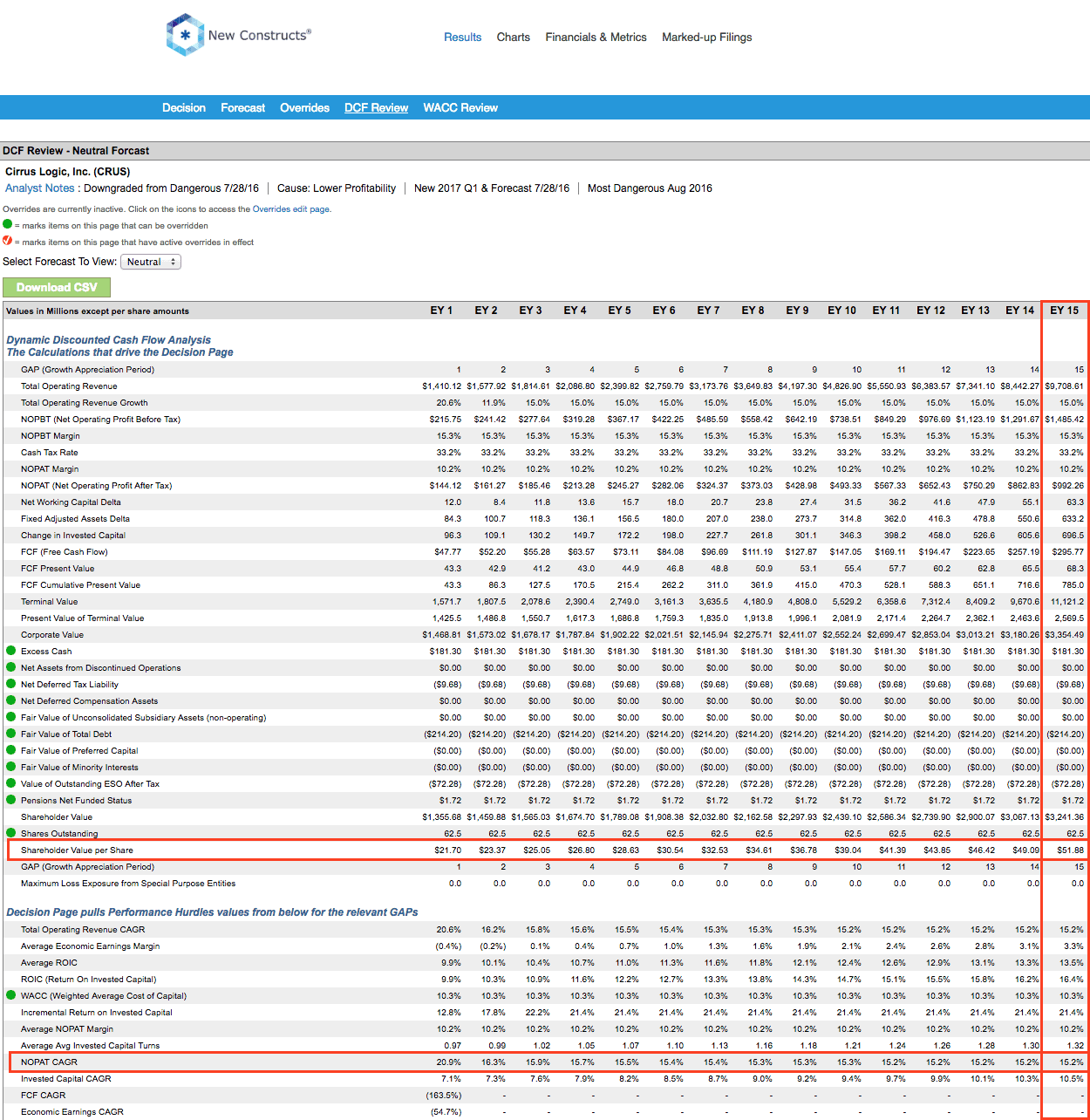Click override dot for Pensions Net Funded Status
1090x1120 pixels.
(11, 800)
